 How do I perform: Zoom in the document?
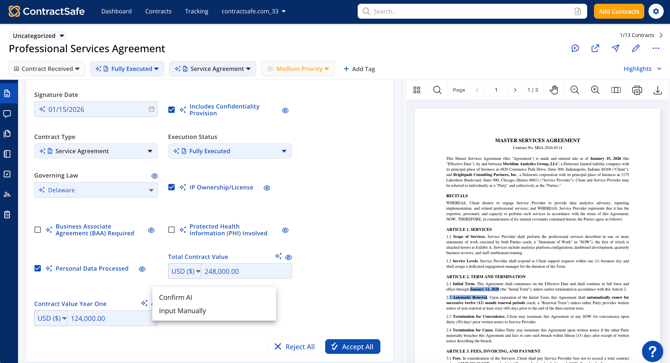[595, 90]
